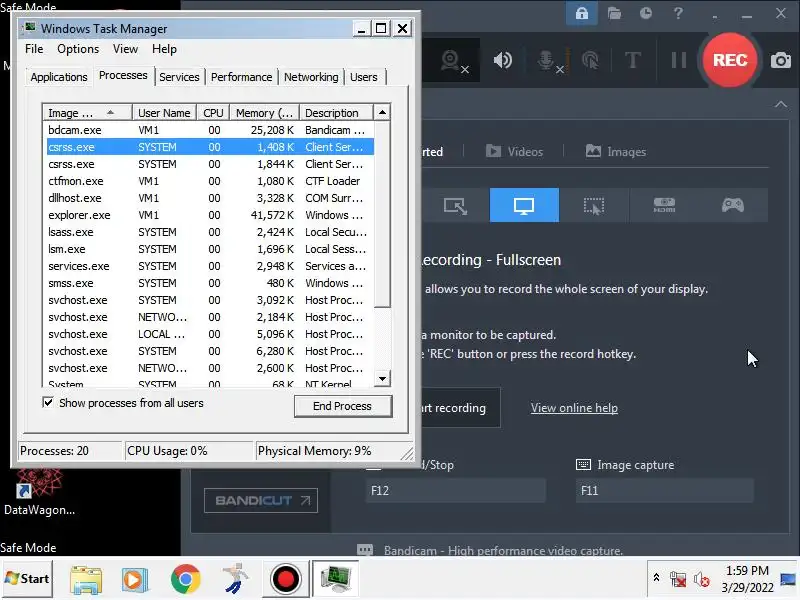800x600 pixels.
Task: Collapse the Bandicam panel with up chevron
Action: click(781, 104)
